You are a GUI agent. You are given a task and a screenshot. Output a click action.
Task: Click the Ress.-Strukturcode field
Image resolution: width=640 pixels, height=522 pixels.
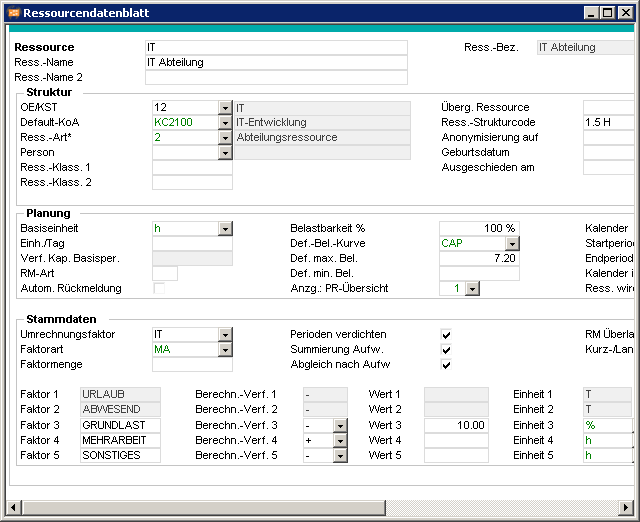coord(608,122)
